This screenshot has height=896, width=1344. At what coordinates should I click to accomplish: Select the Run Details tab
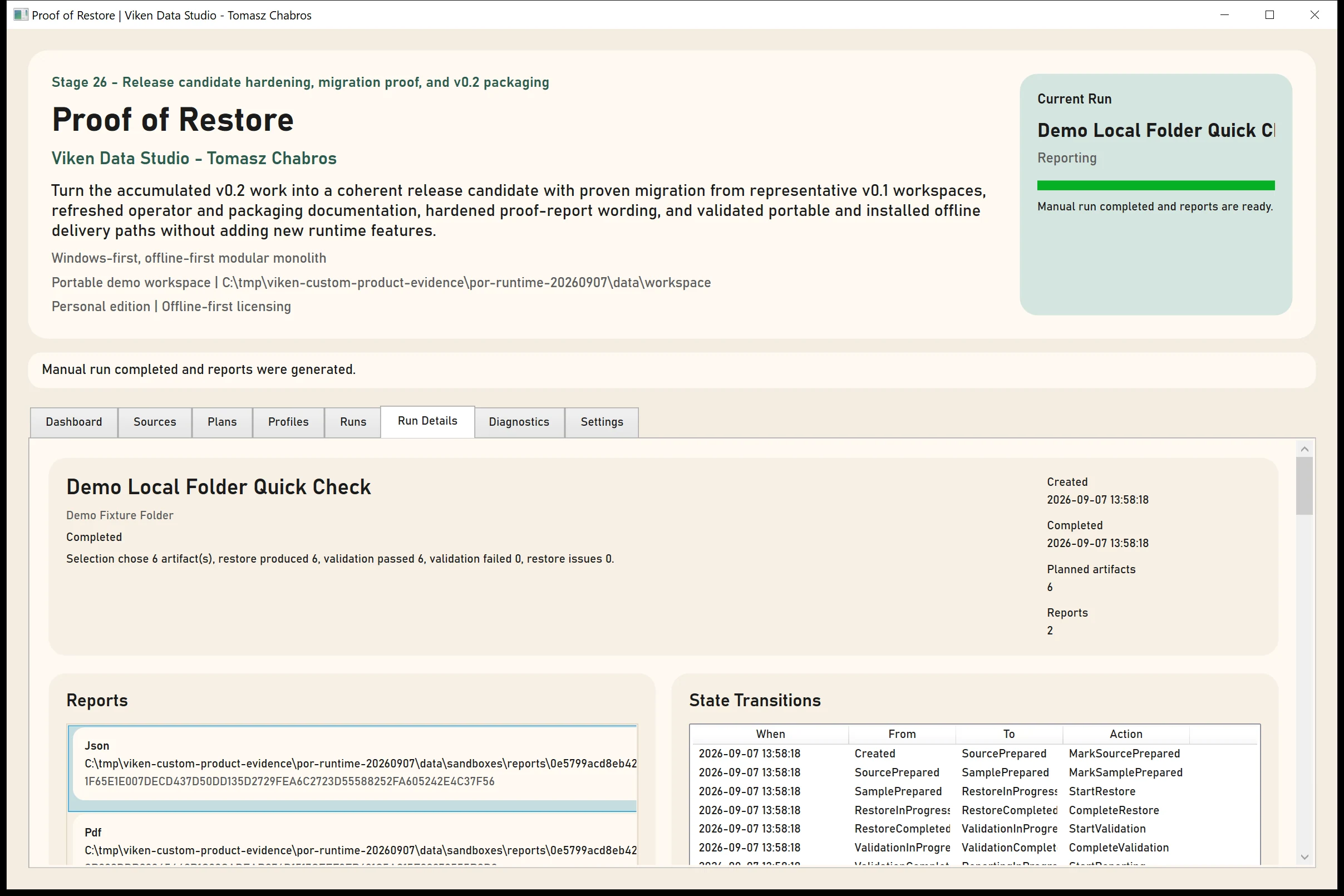427,421
